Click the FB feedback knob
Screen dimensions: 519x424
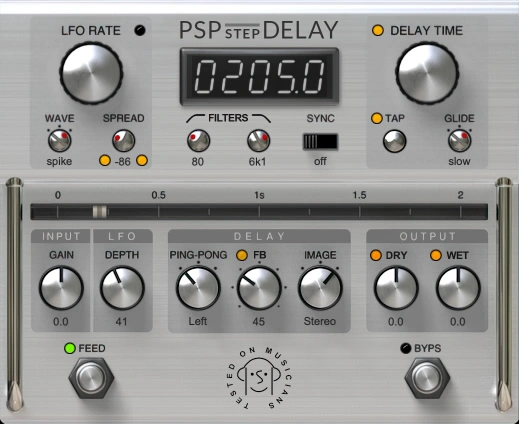(259, 288)
